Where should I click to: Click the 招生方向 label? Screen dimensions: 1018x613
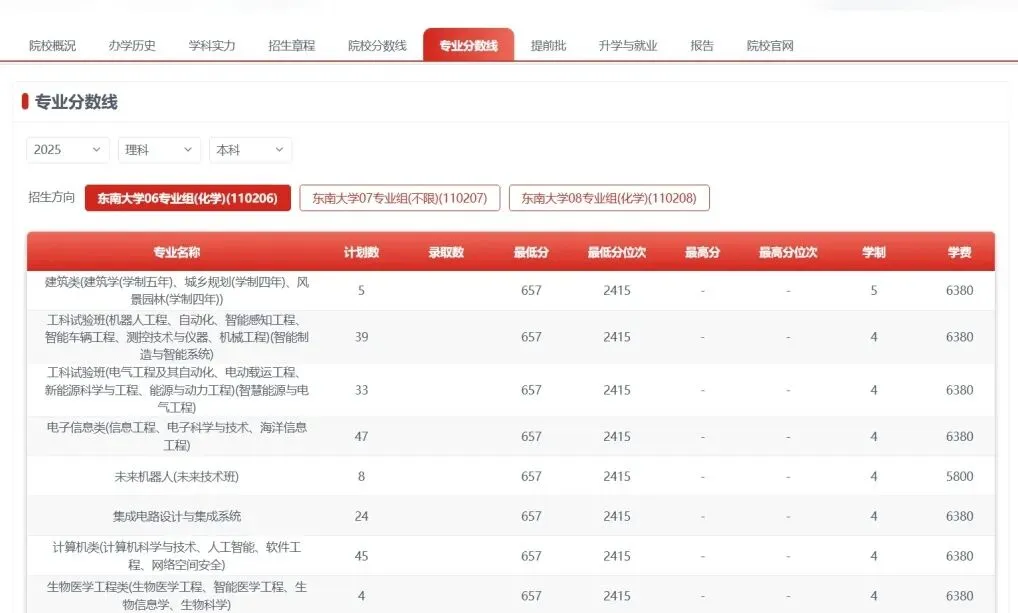click(52, 197)
